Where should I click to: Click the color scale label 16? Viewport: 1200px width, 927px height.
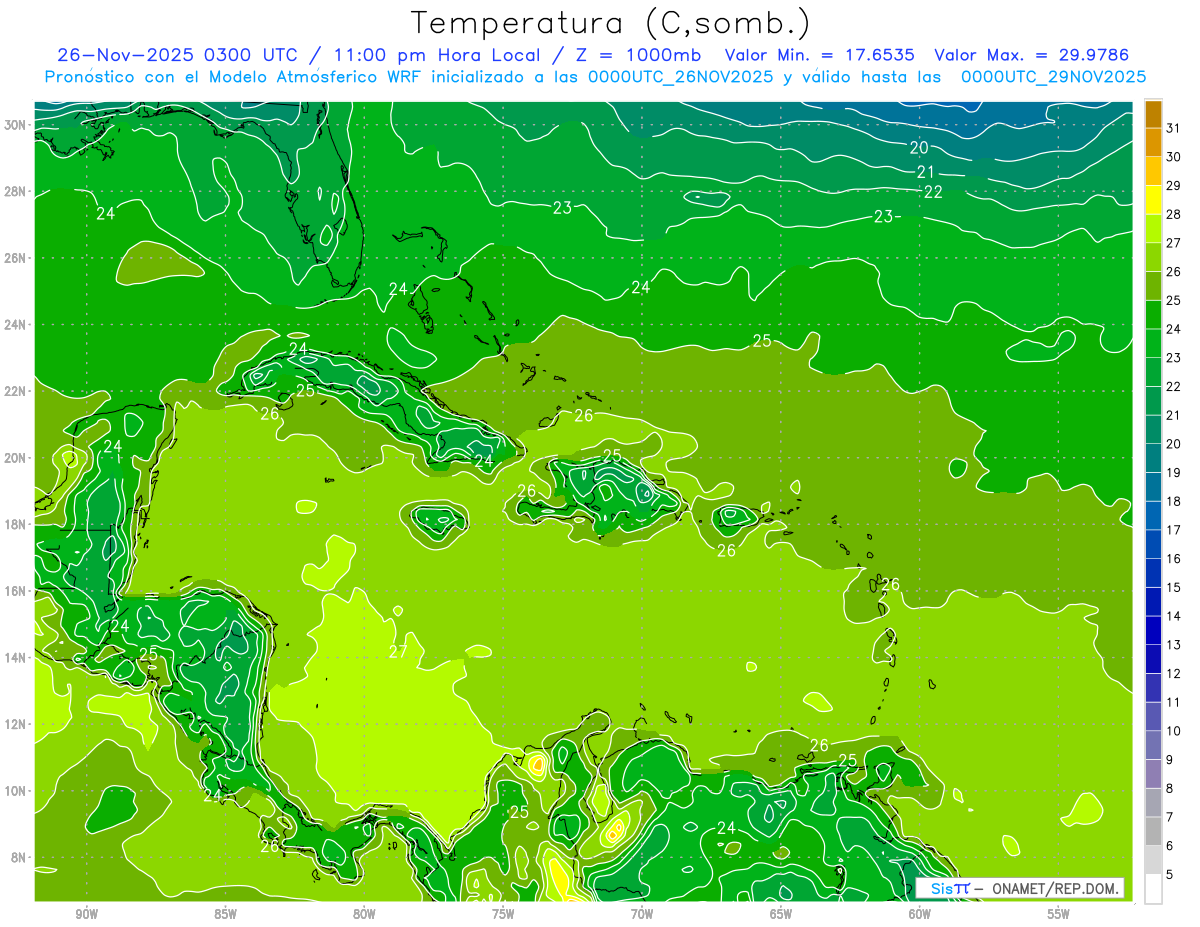[x=1174, y=558]
